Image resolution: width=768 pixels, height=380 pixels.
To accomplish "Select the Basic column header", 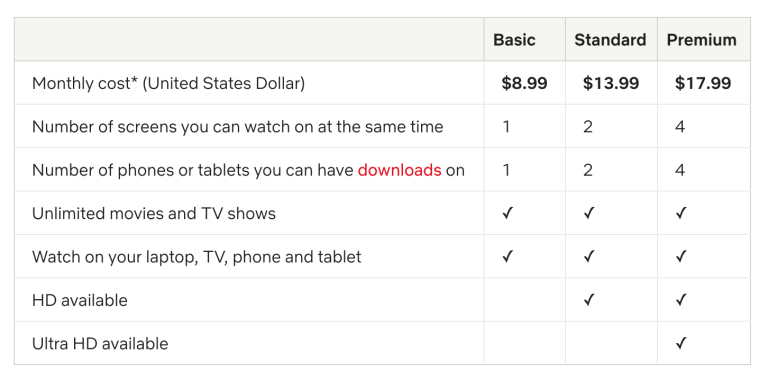I will (x=514, y=40).
